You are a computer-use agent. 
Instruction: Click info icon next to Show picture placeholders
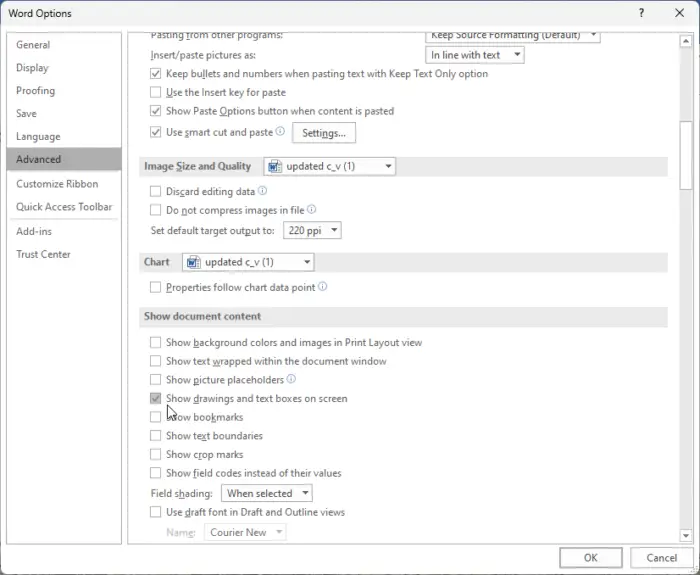tap(291, 379)
